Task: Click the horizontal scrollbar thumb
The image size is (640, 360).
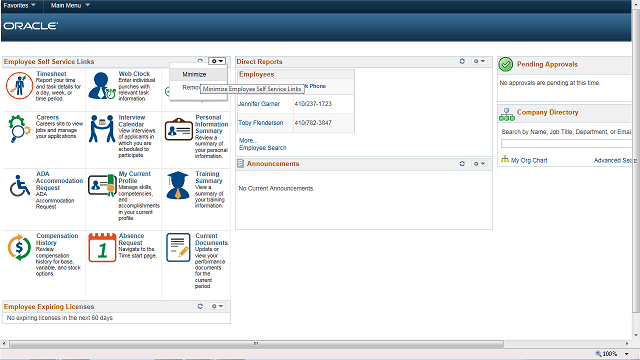Action: (256, 344)
